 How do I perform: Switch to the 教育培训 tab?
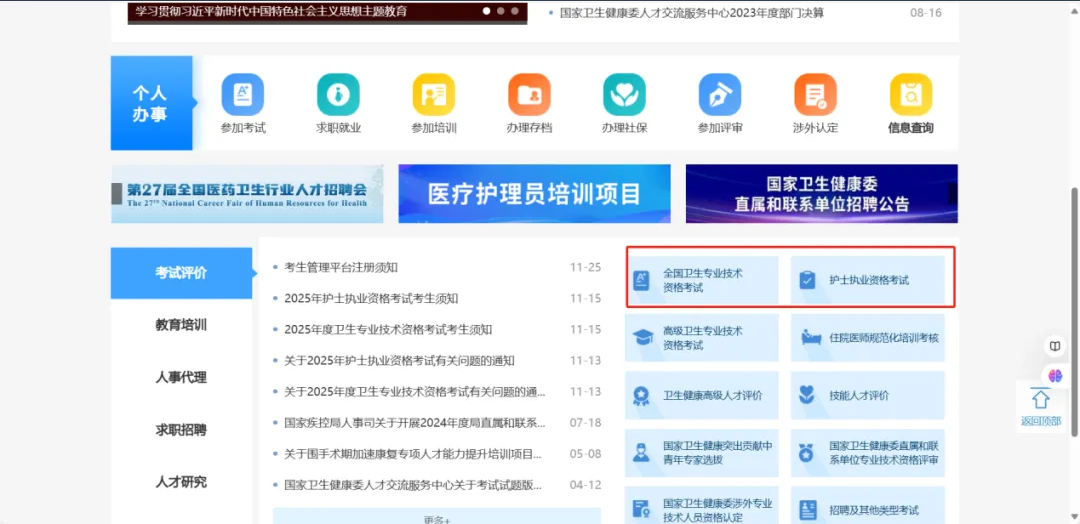tap(181, 325)
